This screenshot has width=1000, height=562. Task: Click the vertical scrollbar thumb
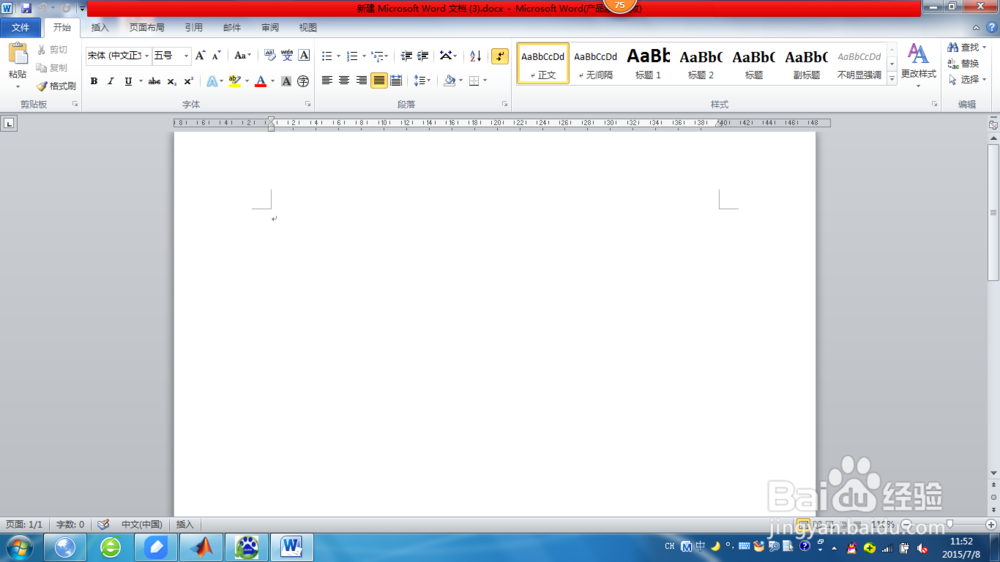click(993, 212)
